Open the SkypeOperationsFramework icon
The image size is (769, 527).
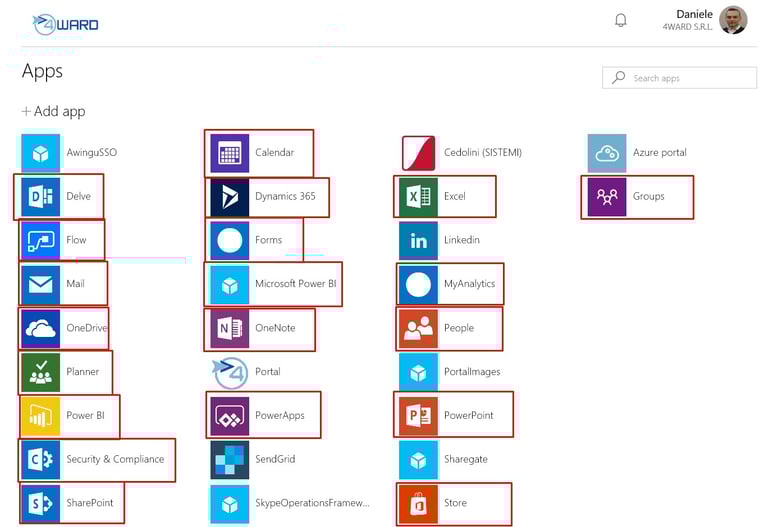coord(230,503)
